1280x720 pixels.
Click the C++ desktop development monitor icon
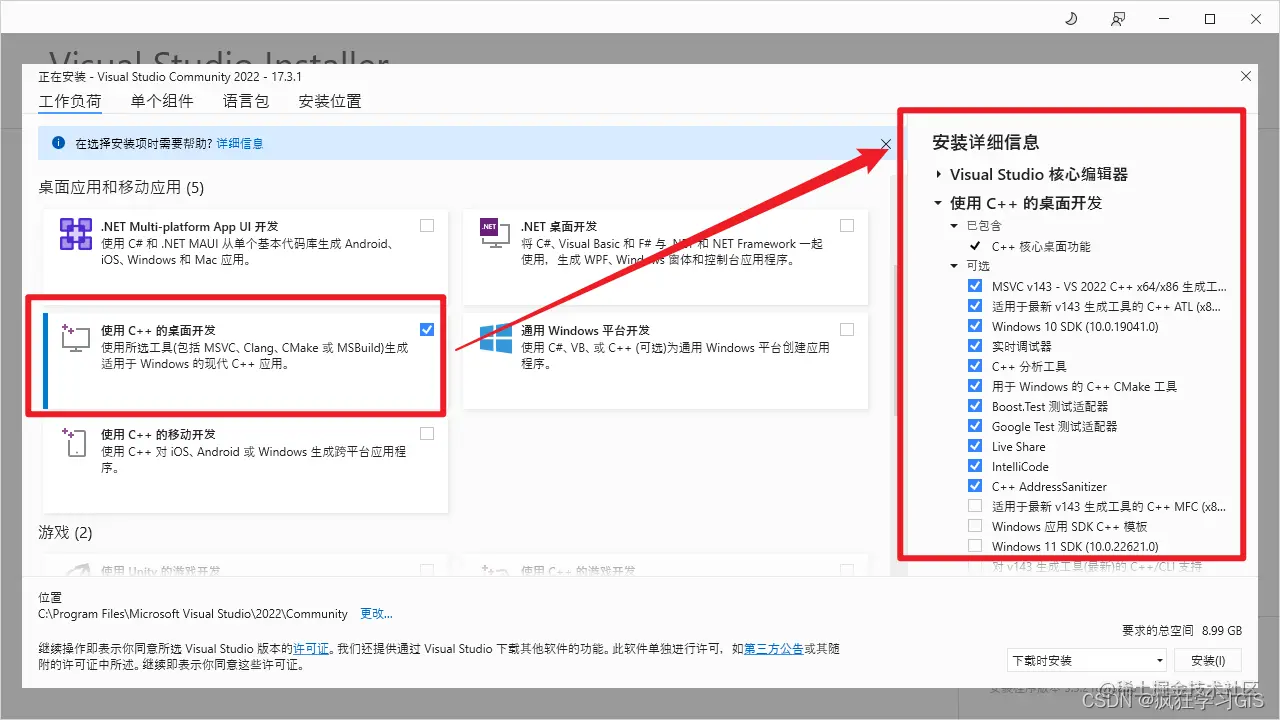76,338
